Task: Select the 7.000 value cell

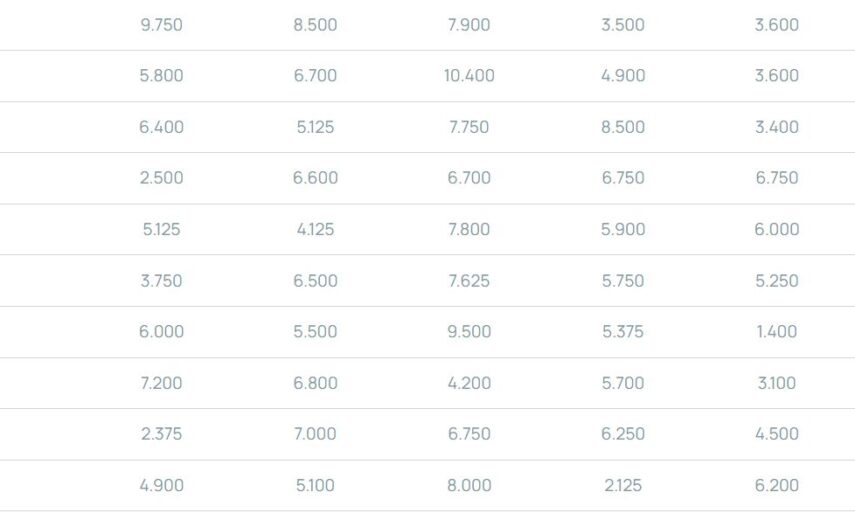Action: [x=315, y=434]
